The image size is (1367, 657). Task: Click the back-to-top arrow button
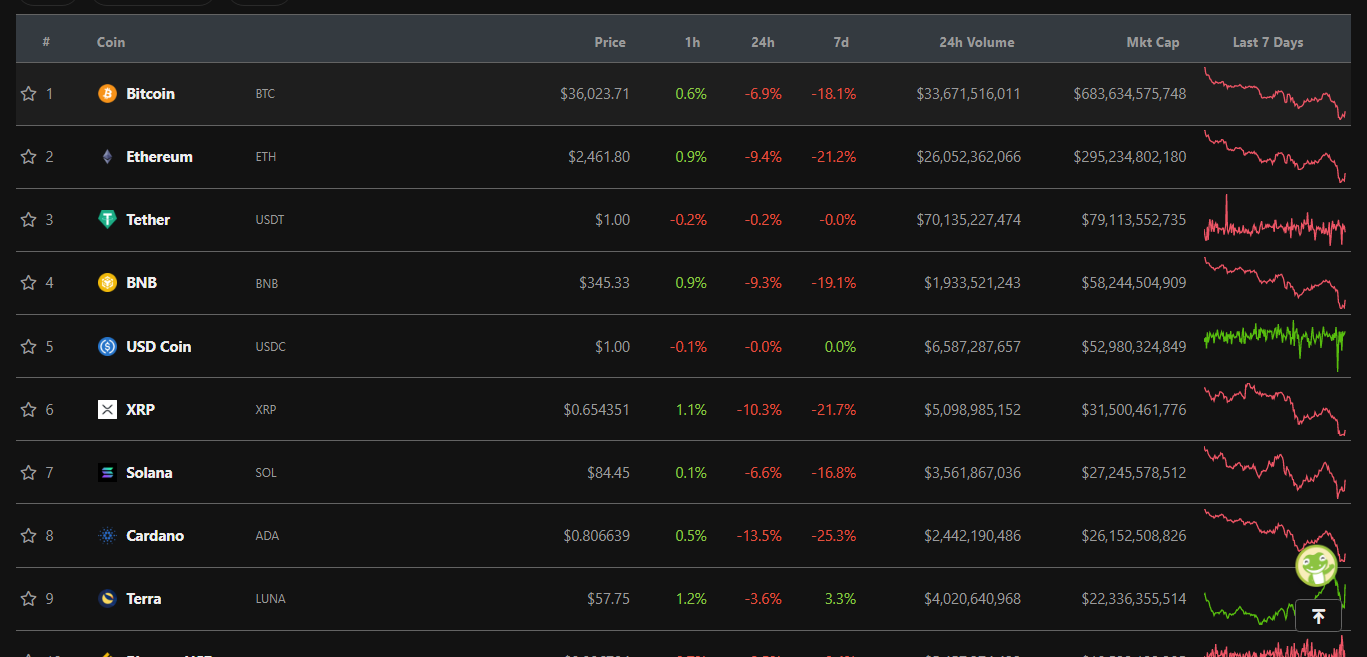[1318, 616]
